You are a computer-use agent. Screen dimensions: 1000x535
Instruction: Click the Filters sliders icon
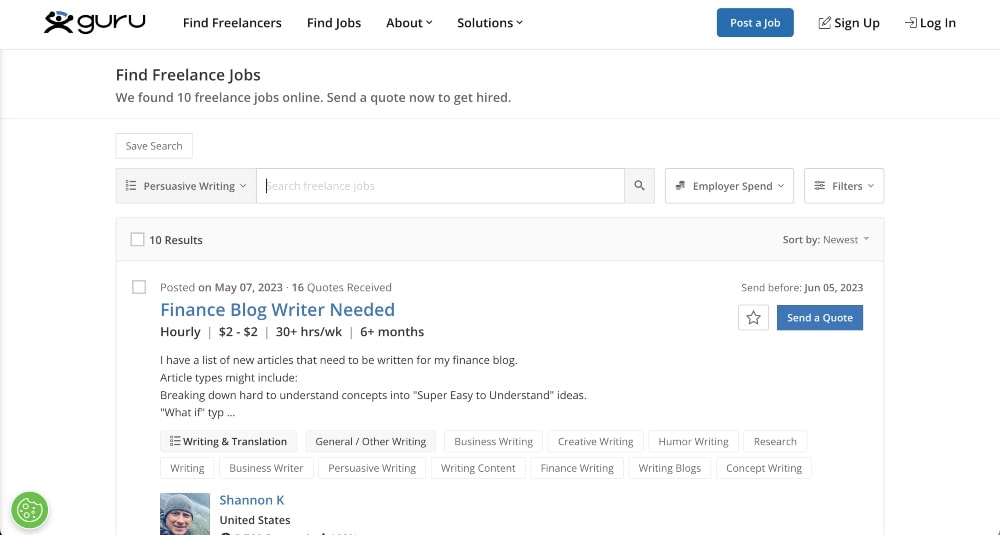[819, 186]
